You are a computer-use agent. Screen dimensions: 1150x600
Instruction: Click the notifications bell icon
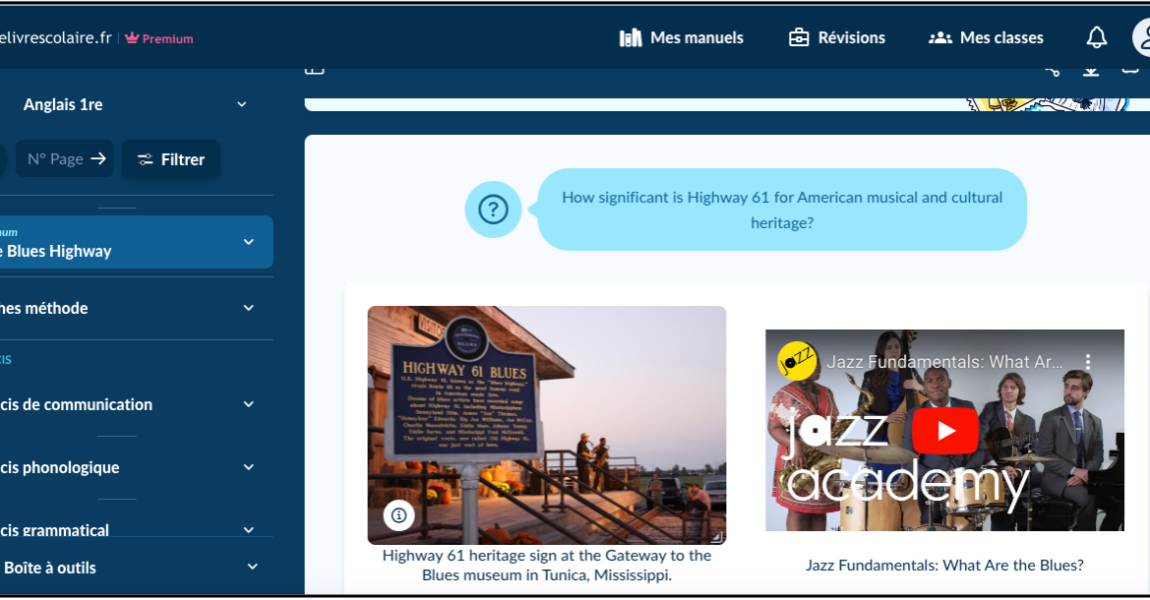tap(1096, 38)
